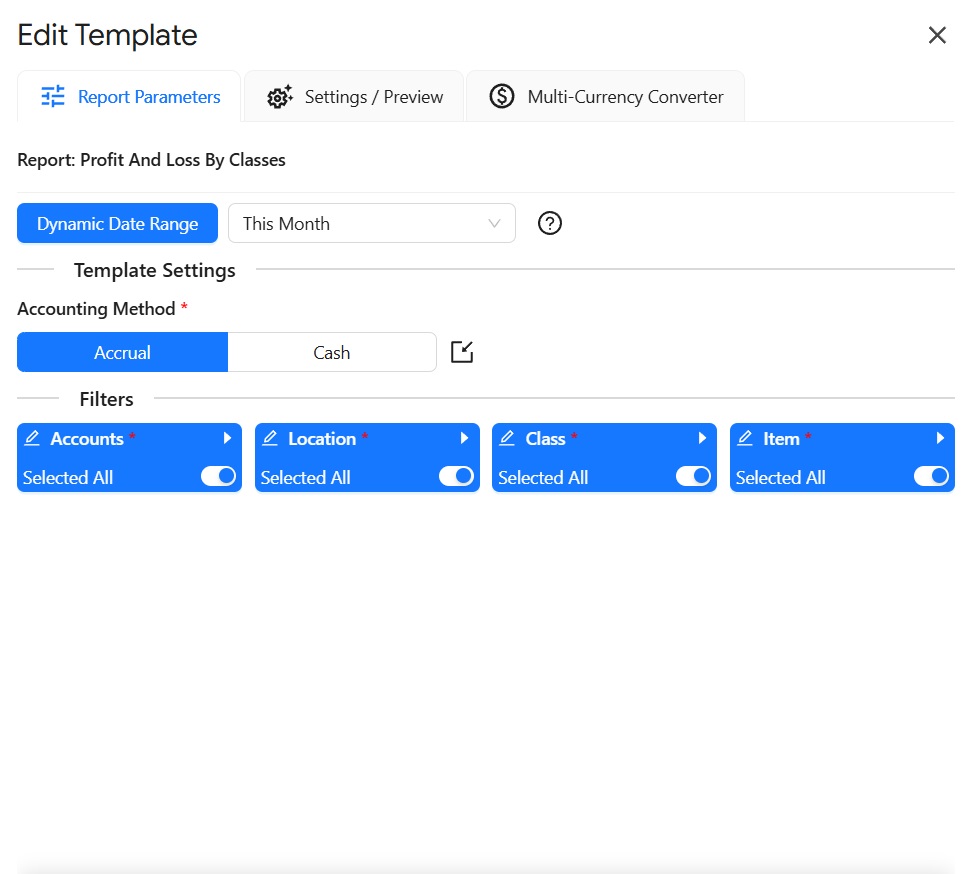This screenshot has height=874, width=964.
Task: Click the Dynamic Date Range button
Action: pos(117,224)
